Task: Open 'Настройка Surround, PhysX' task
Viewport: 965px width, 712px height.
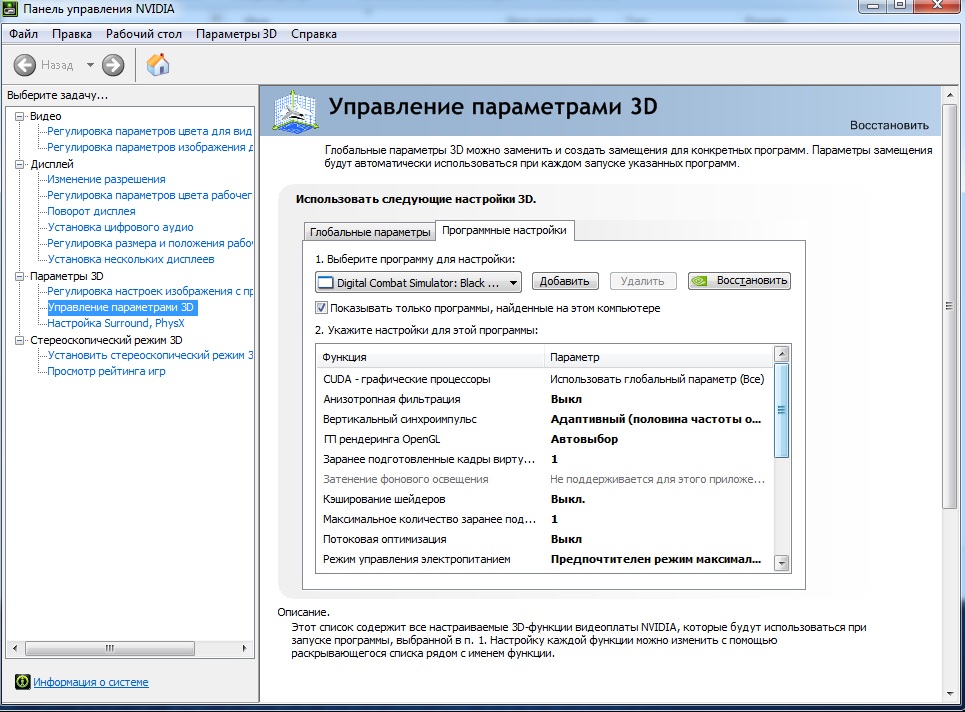Action: pos(116,323)
